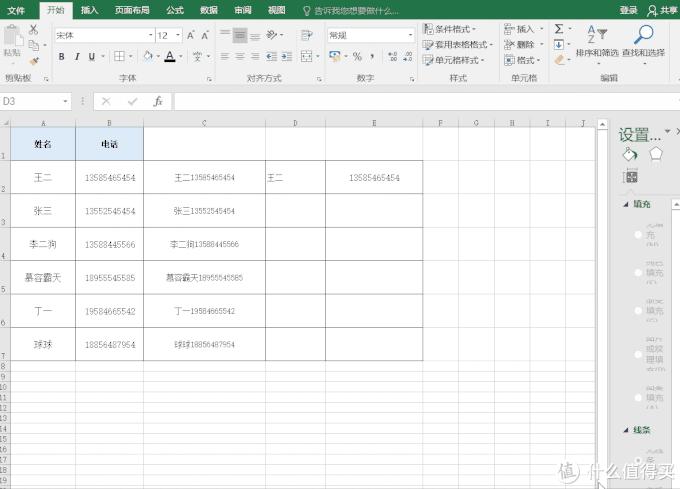The height and width of the screenshot is (489, 680).
Task: Open the 套用表格格式 dropdown
Action: (x=458, y=44)
